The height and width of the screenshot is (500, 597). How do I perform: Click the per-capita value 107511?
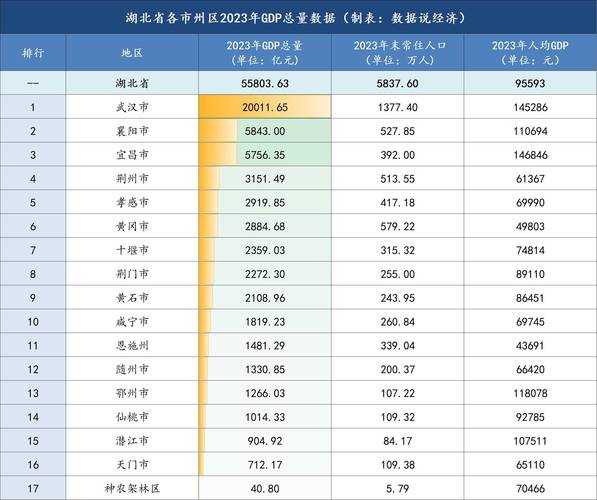pyautogui.click(x=530, y=441)
